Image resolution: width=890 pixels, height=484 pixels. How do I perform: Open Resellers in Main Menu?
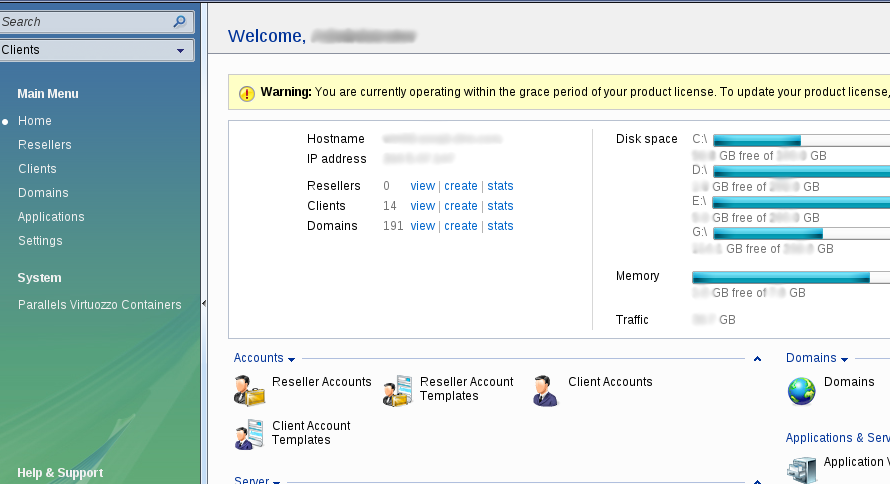(45, 145)
